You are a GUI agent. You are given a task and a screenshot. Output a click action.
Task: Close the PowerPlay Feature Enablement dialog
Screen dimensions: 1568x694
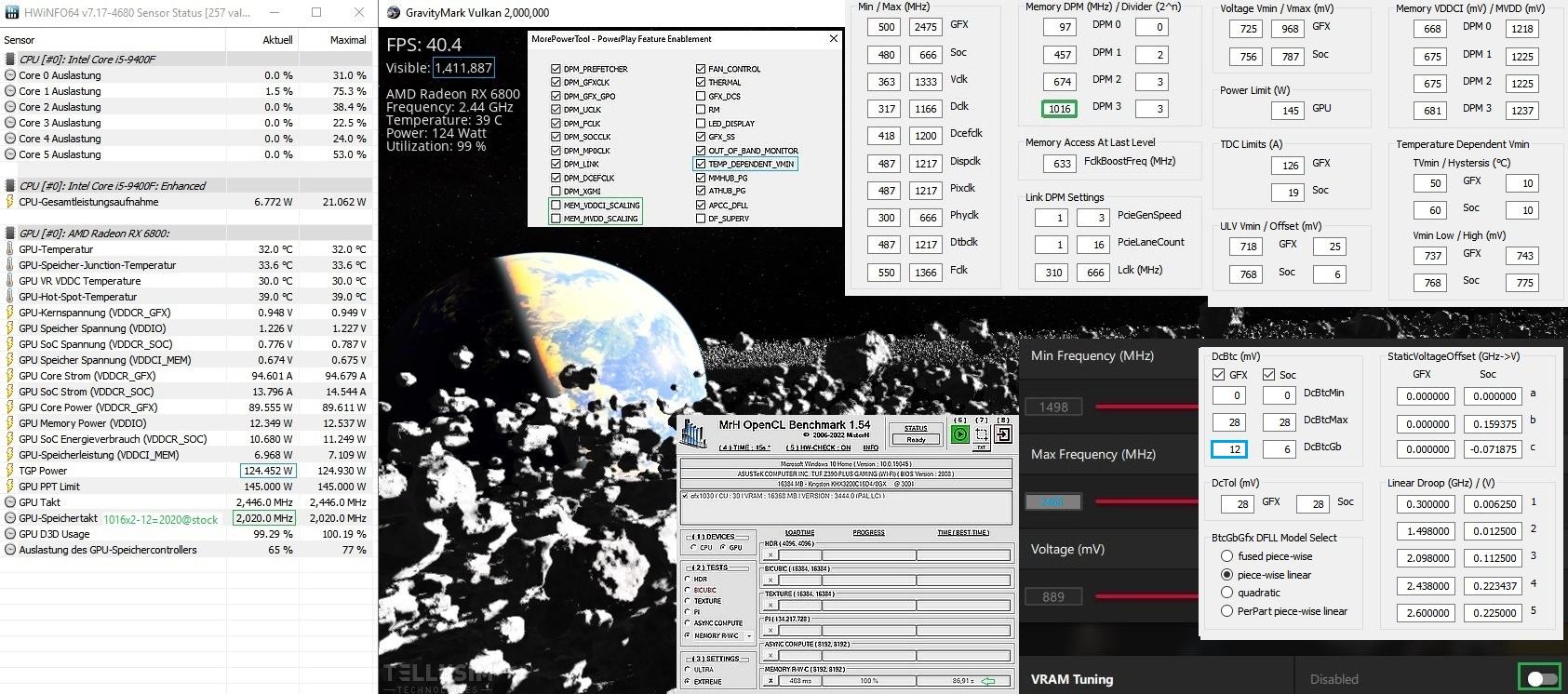click(833, 39)
